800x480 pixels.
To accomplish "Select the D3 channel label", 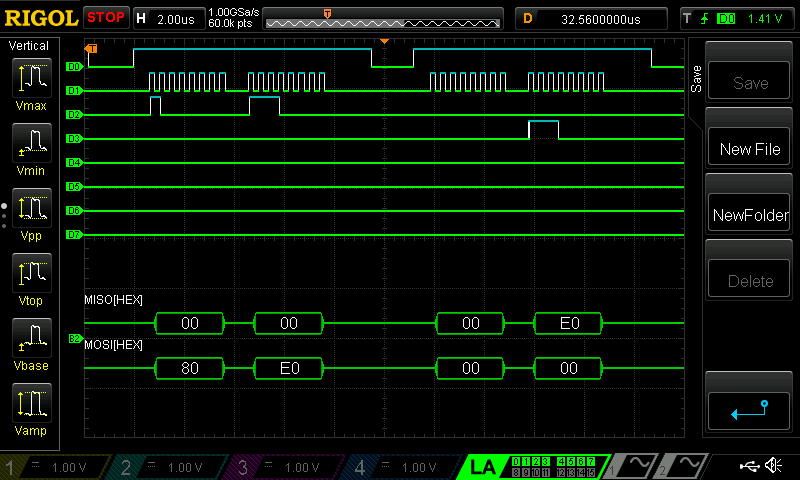I will [74, 138].
